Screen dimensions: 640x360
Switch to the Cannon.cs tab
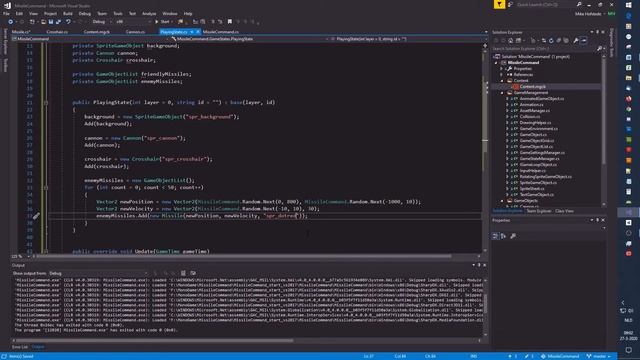click(135, 32)
